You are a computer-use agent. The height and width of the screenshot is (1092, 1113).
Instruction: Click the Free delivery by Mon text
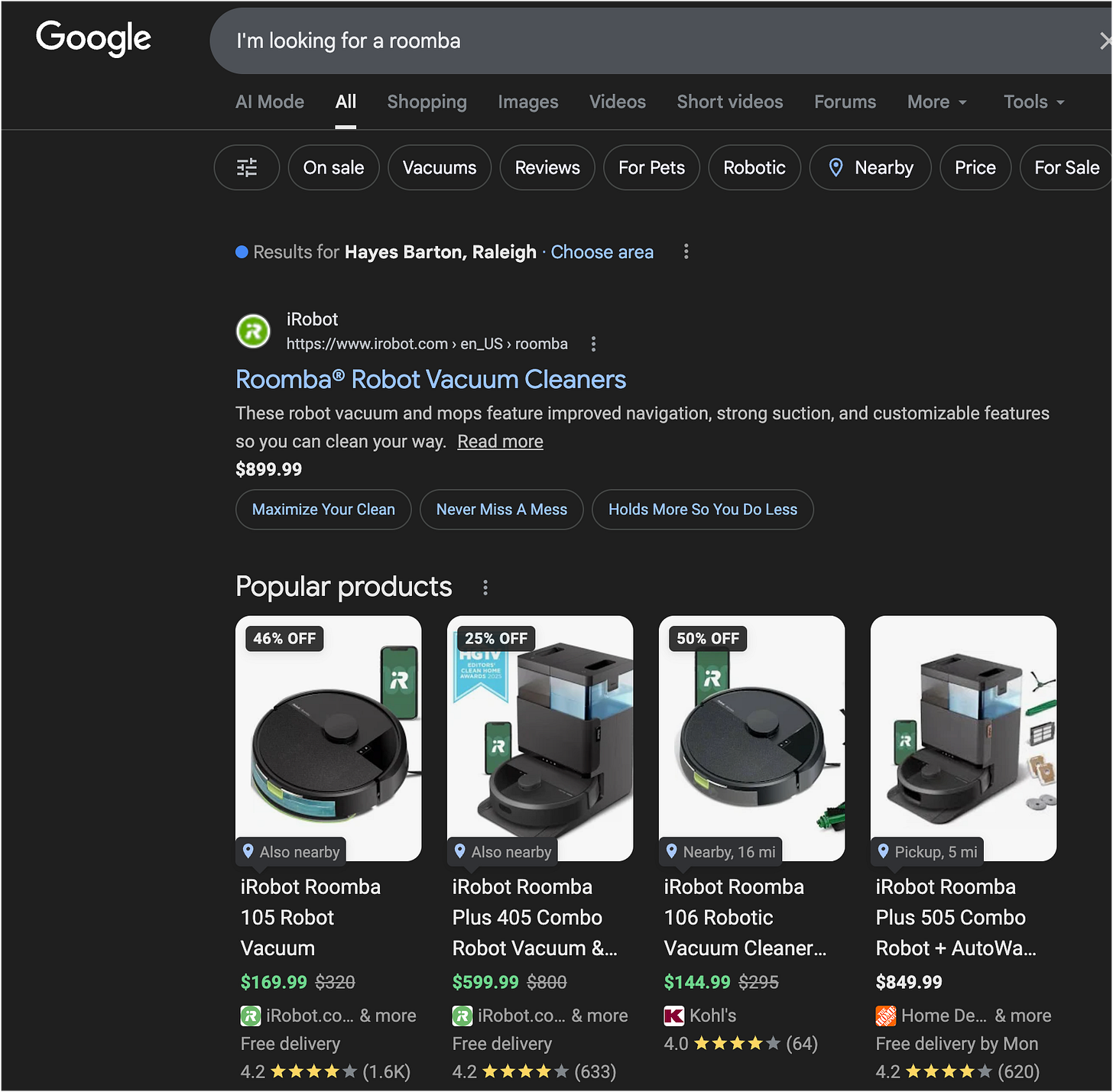coord(957,1043)
